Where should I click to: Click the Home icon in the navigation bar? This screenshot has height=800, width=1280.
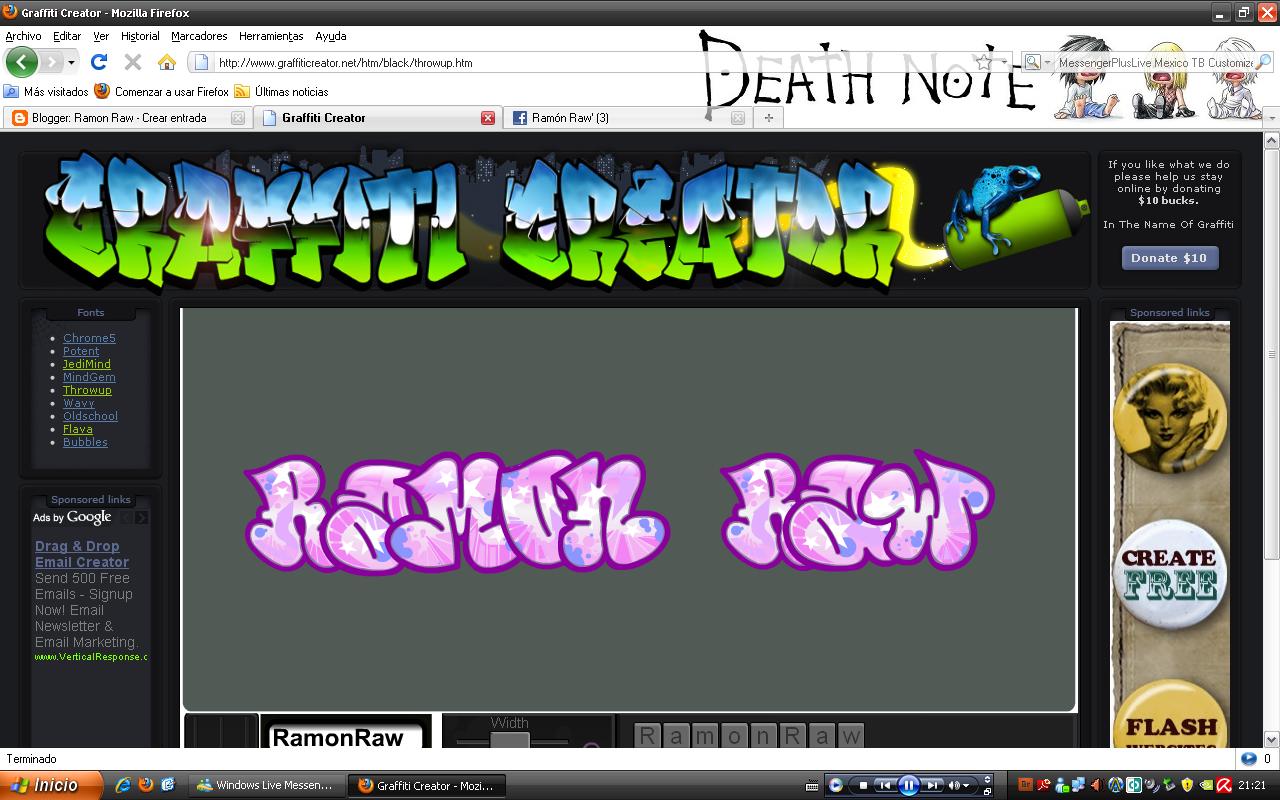165,60
